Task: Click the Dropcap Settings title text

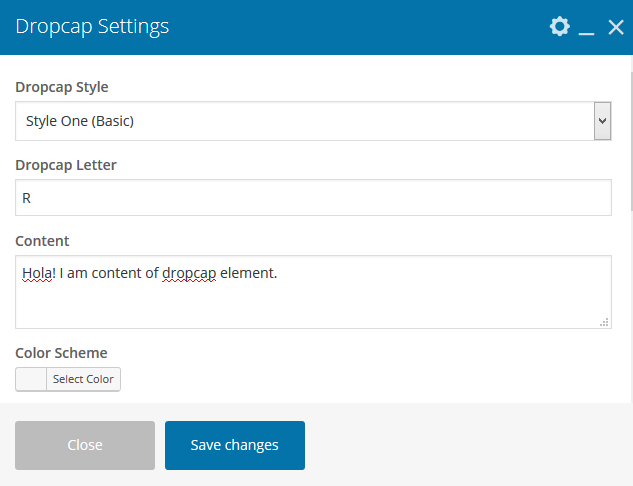Action: point(92,27)
